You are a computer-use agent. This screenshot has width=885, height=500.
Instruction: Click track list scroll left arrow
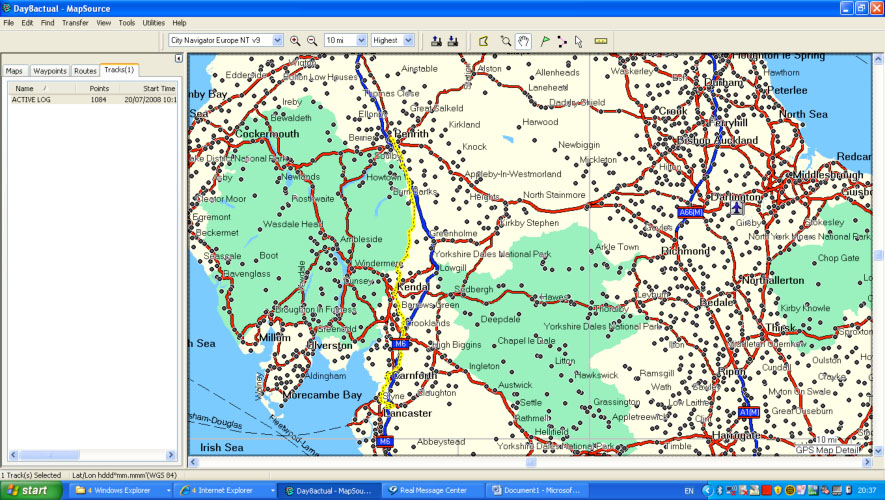(x=14, y=455)
